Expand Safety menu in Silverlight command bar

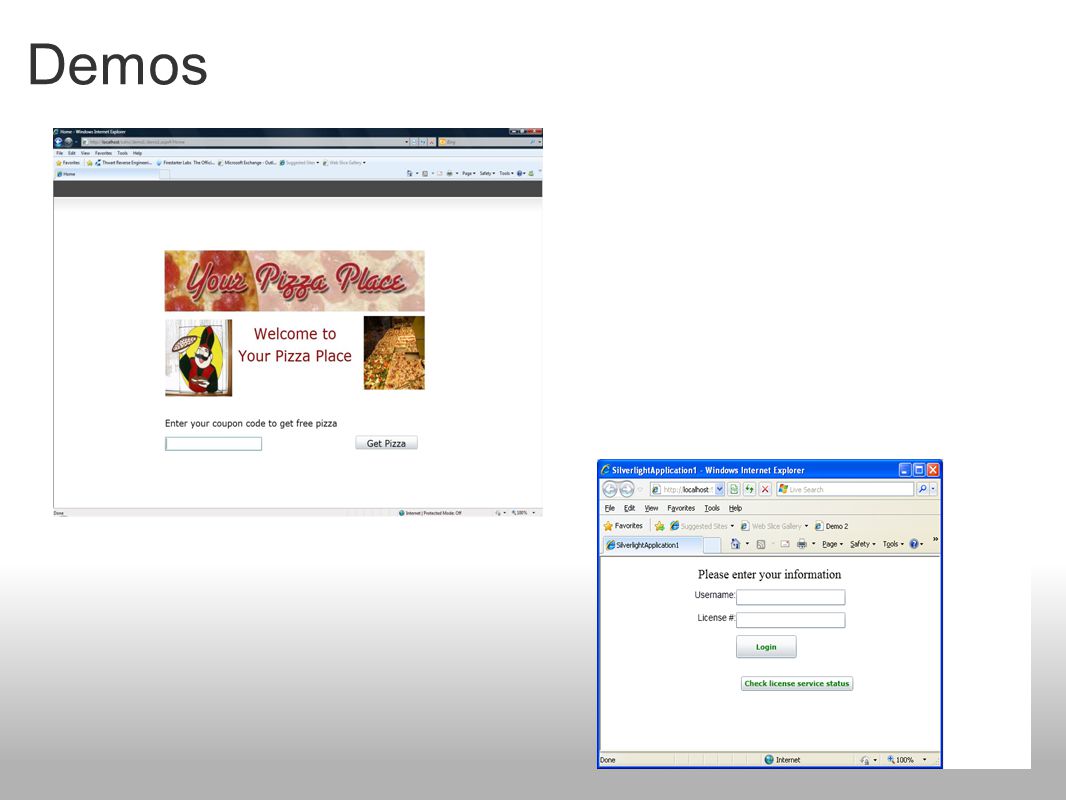(863, 544)
